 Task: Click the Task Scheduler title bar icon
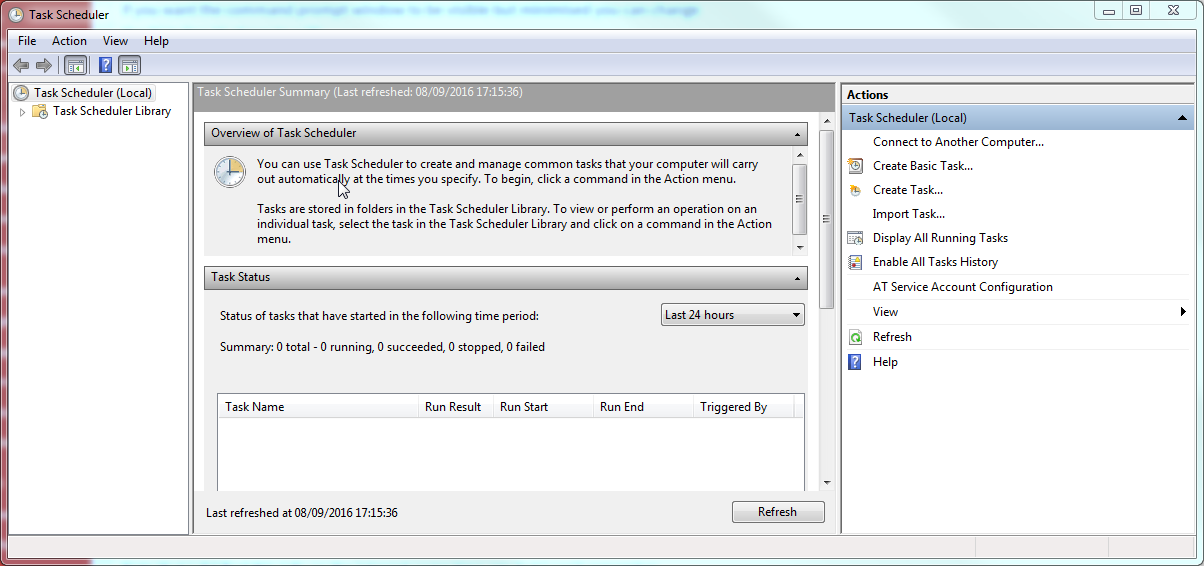coord(16,15)
